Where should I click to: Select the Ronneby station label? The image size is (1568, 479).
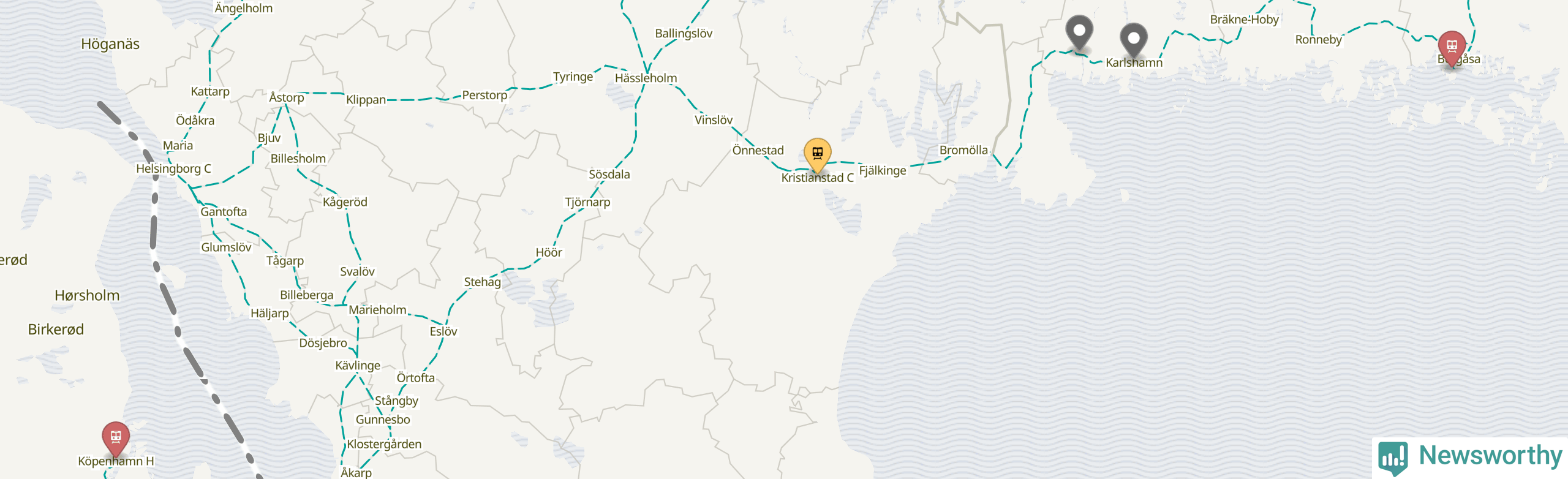[x=1318, y=40]
